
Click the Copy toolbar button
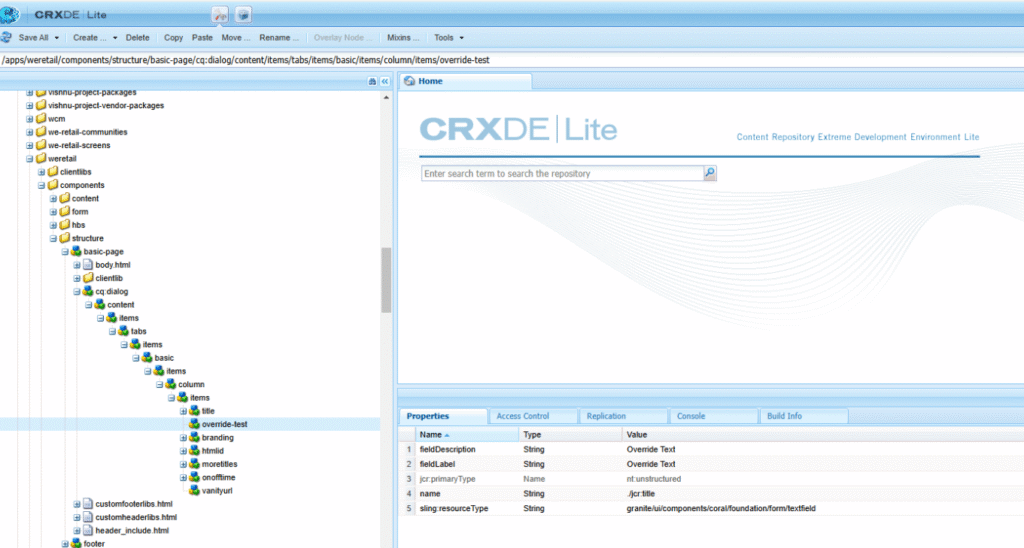(173, 38)
